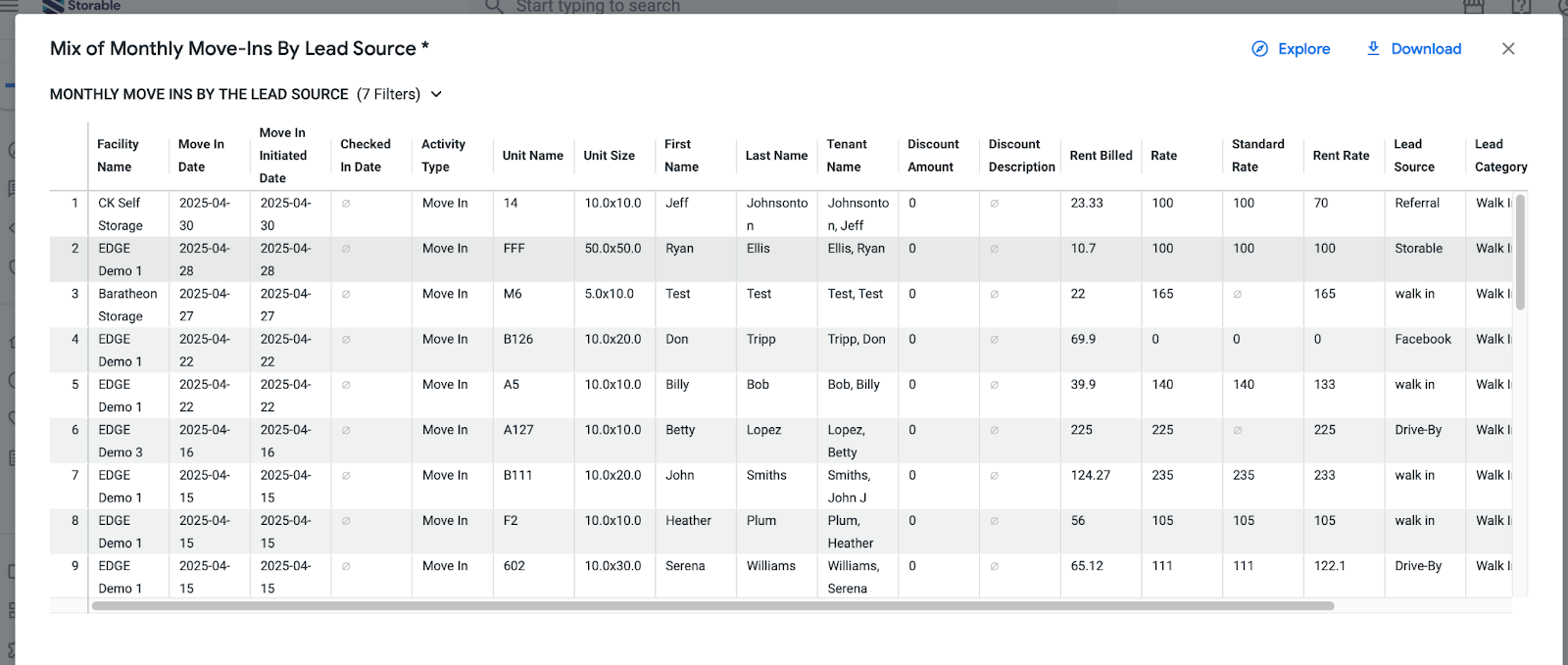Select the Baratheon Storage facility cell
Image resolution: width=1568 pixels, height=665 pixels.
(x=127, y=305)
